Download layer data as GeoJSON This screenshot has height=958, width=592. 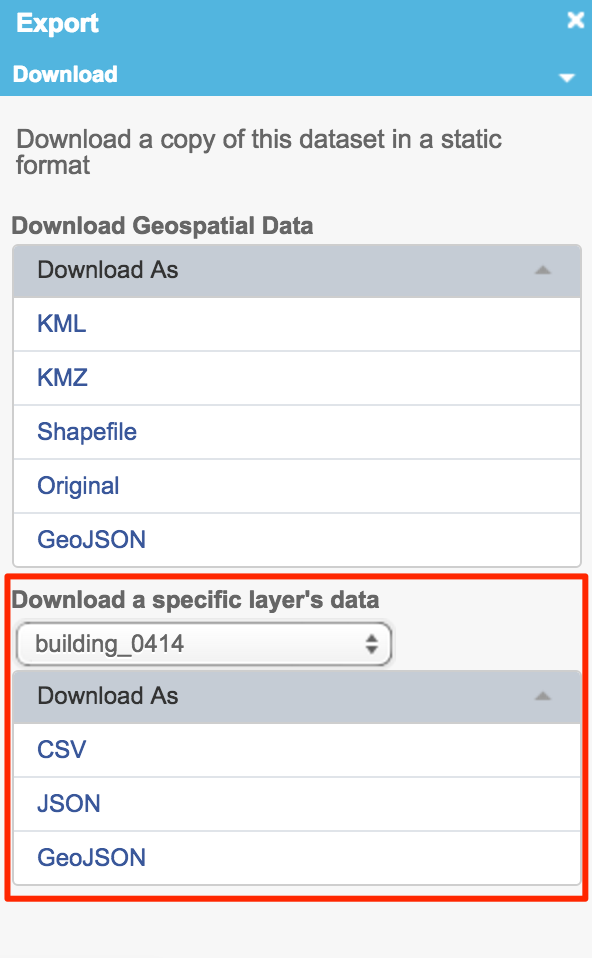(x=92, y=858)
